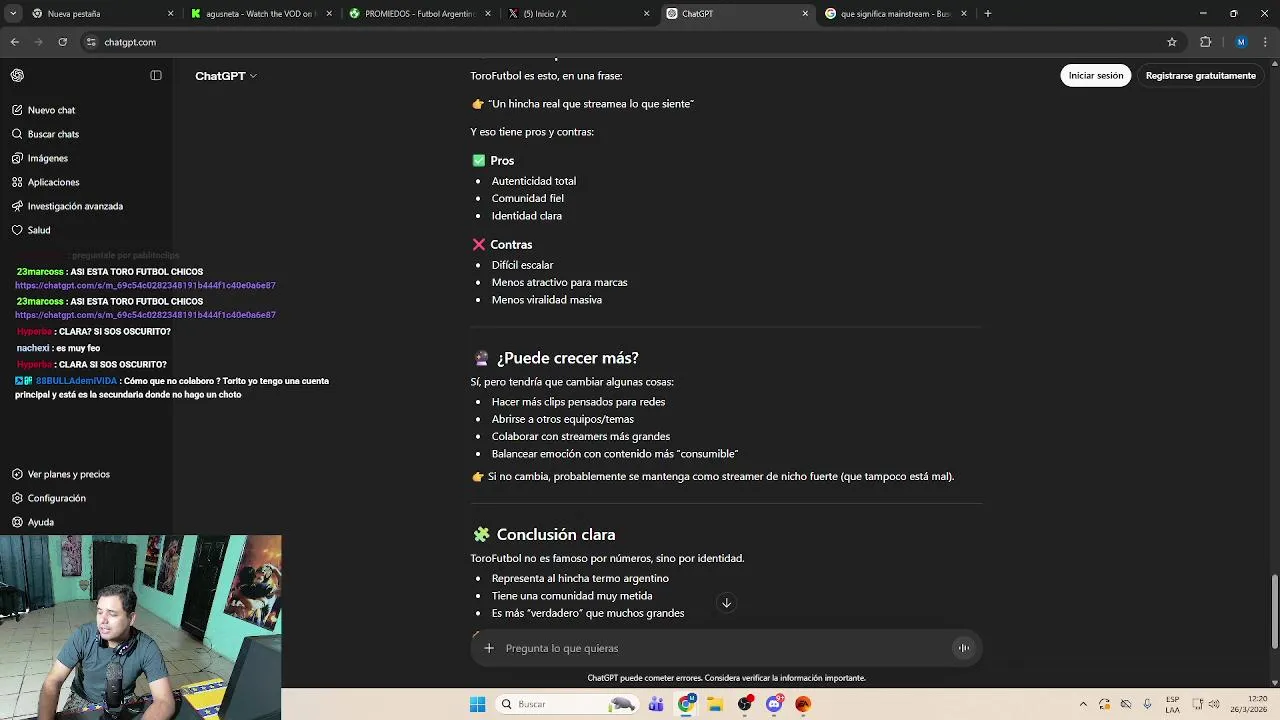Show hidden tray icons chevron
The height and width of the screenshot is (720, 1280).
(1083, 704)
